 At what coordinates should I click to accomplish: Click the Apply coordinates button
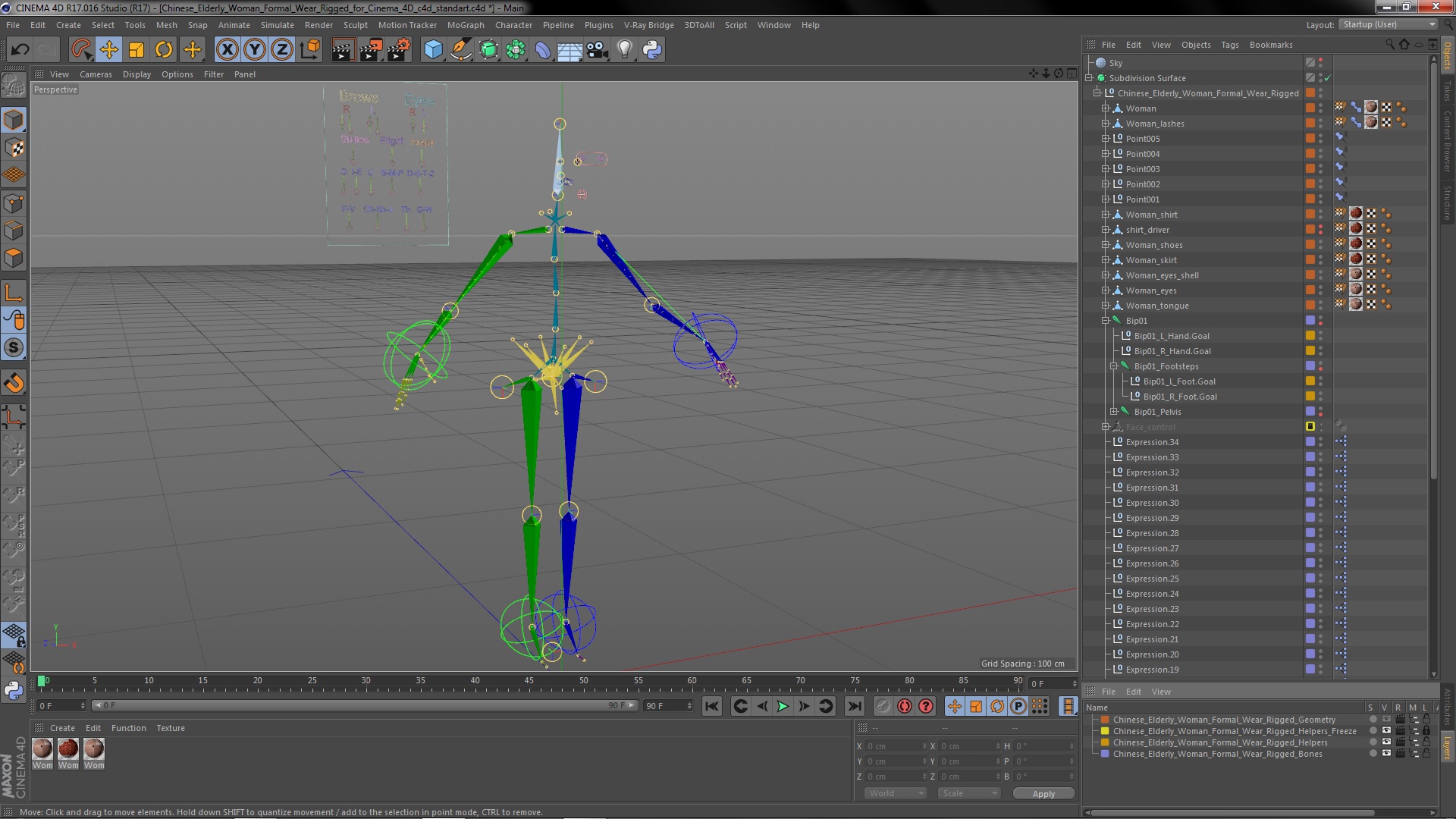(1043, 794)
